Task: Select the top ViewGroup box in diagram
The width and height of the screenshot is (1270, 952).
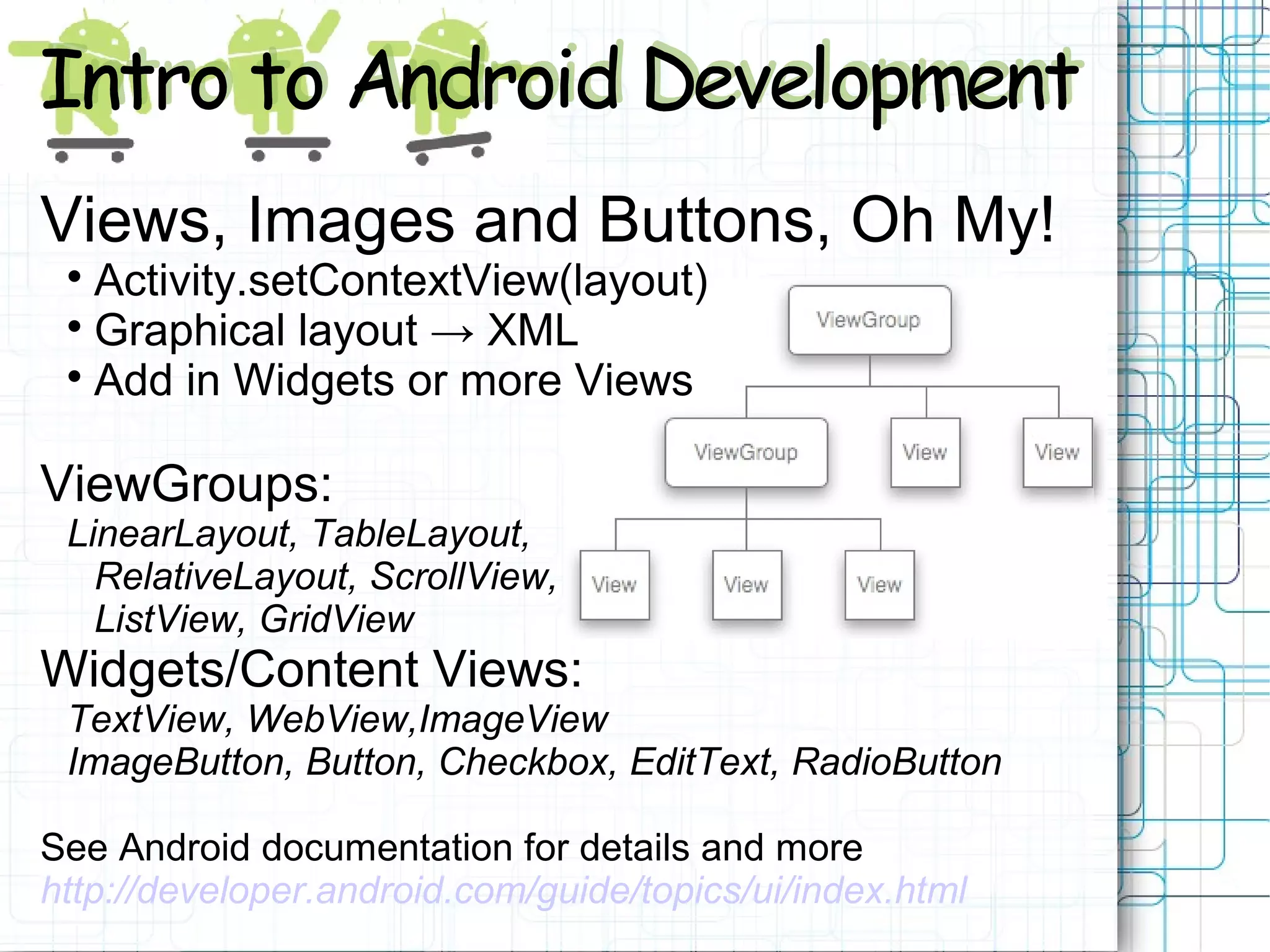Action: [x=869, y=320]
